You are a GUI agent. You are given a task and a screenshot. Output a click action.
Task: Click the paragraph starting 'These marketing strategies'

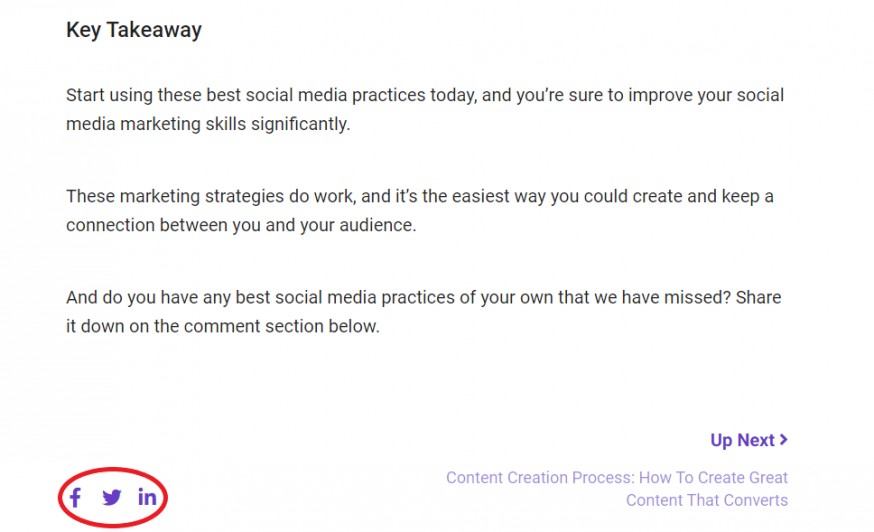(x=420, y=210)
